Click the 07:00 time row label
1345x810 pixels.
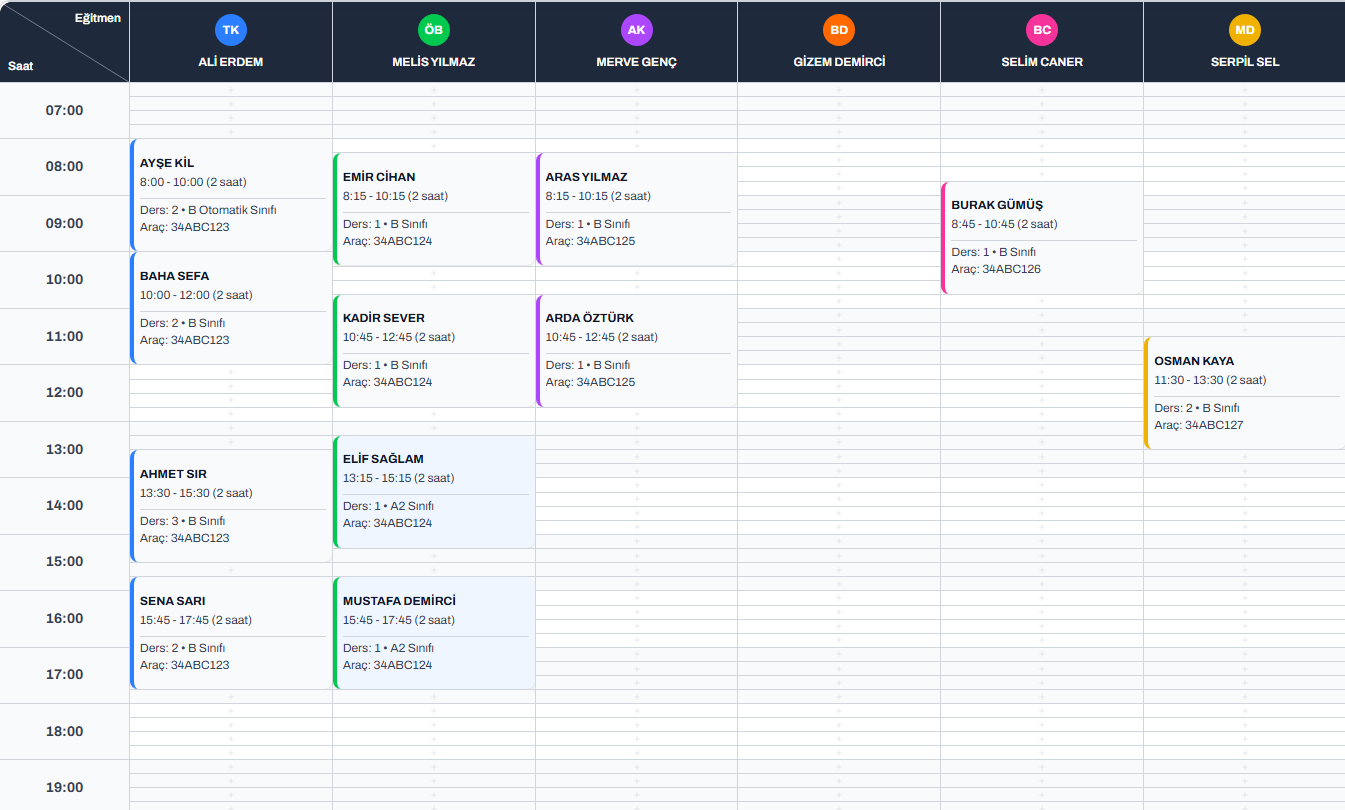[64, 110]
